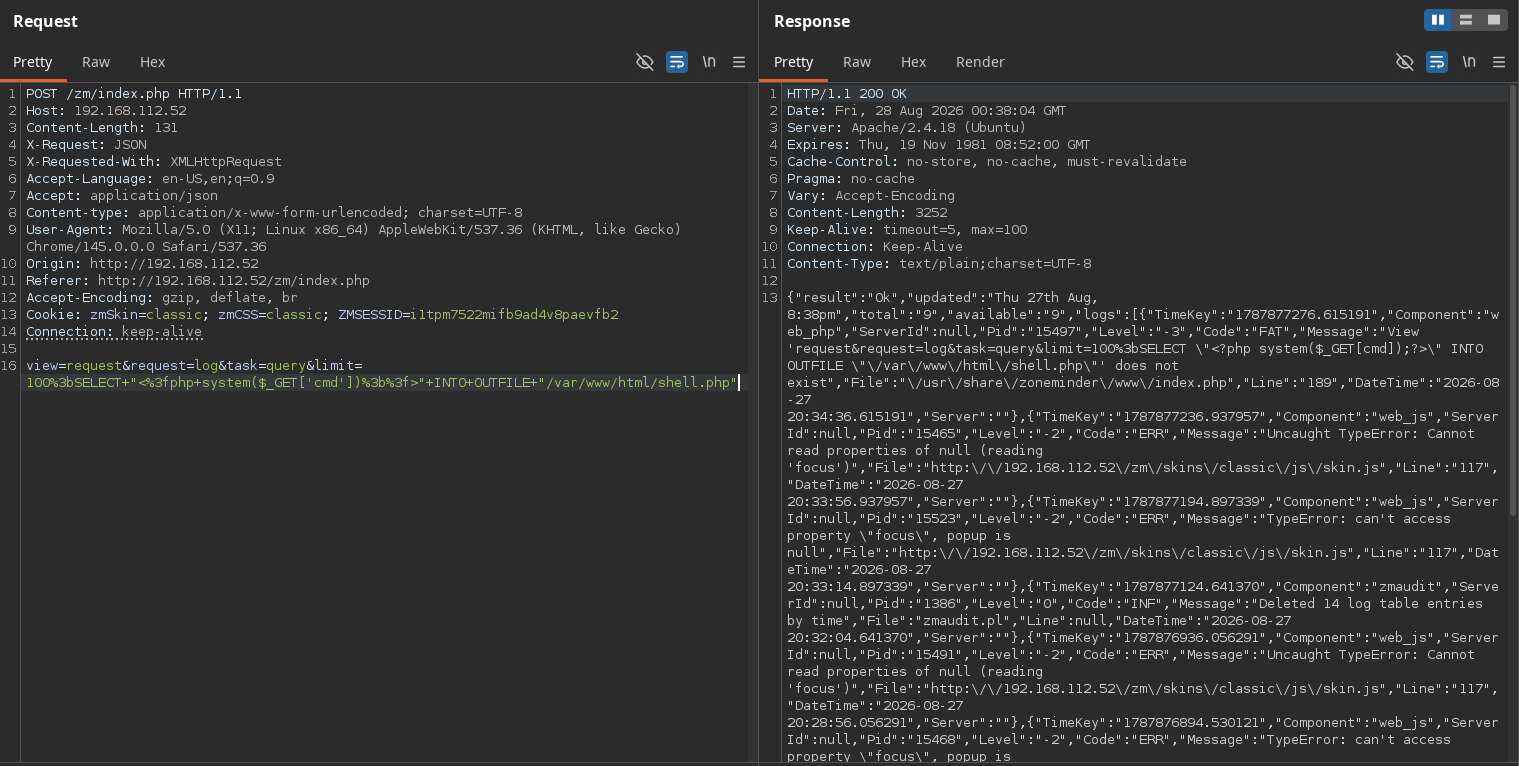Click the Keep-Alive timeout=5 header
This screenshot has height=766, width=1519.
(907, 230)
